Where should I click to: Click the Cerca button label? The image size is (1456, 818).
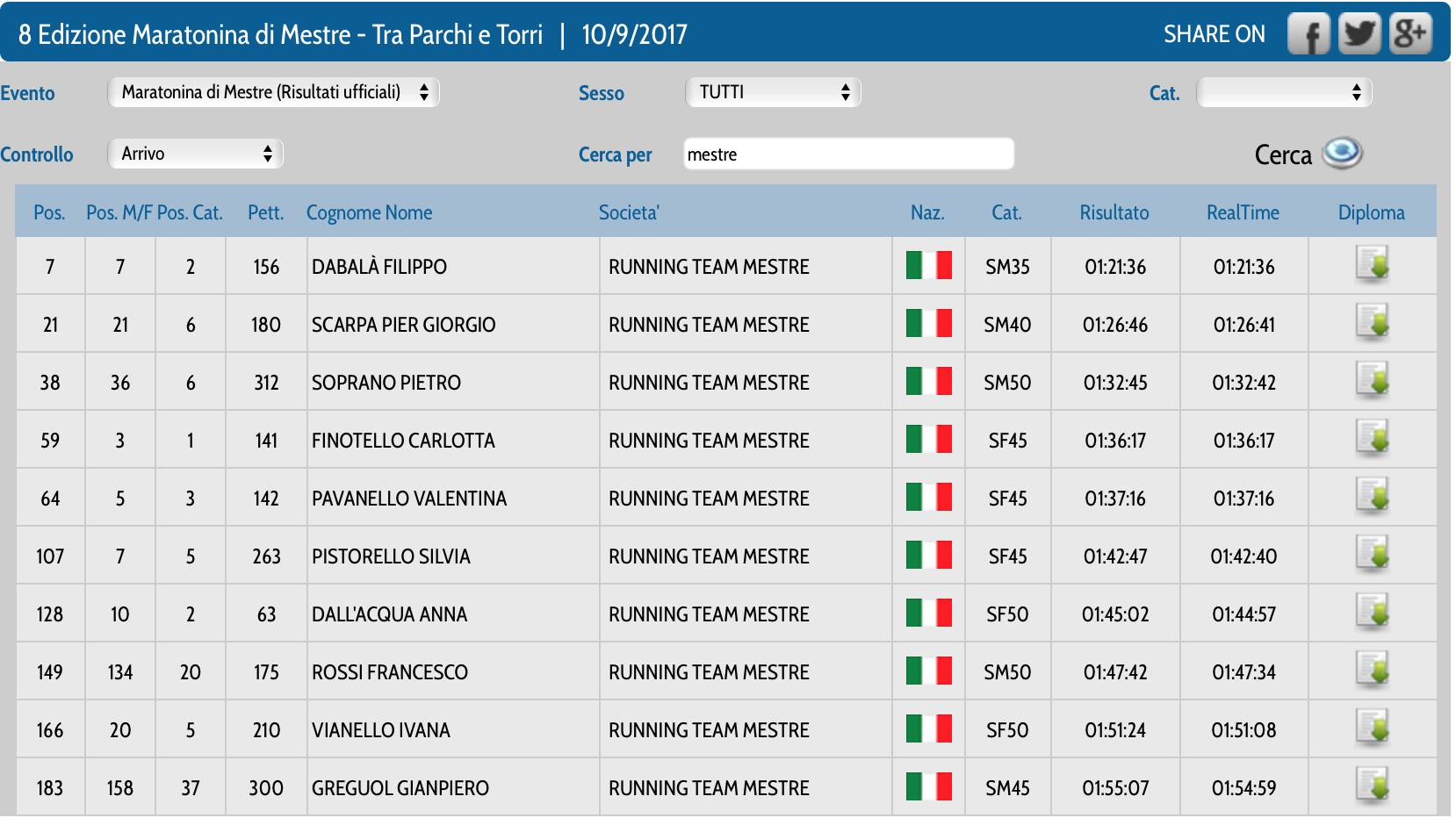coord(1282,155)
